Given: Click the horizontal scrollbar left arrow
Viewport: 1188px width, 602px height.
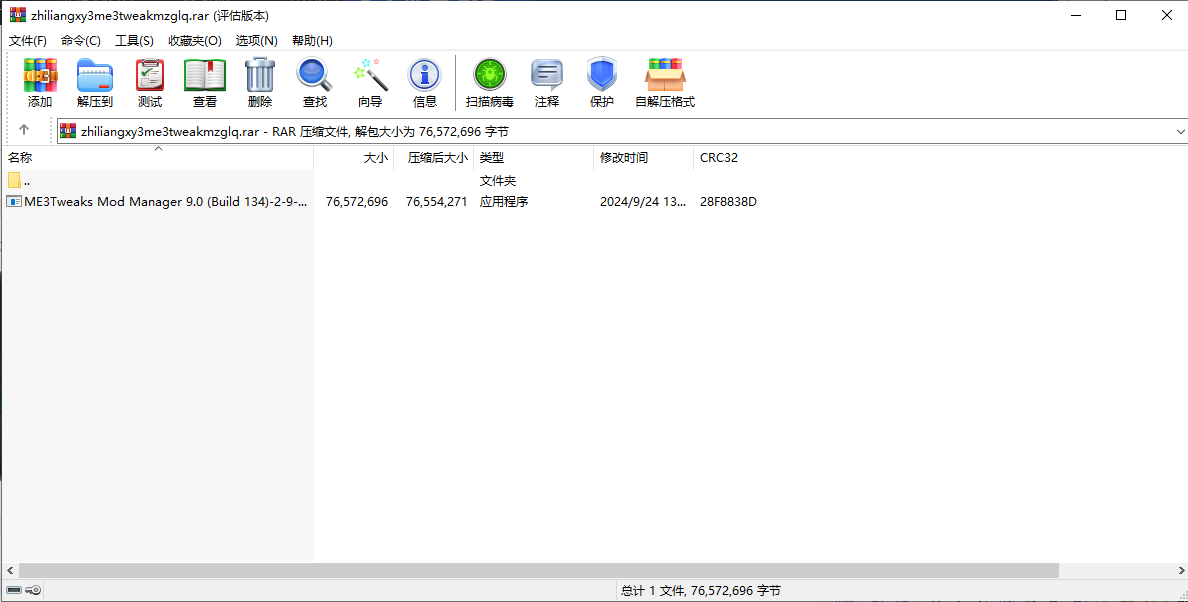Looking at the screenshot, I should click(x=10, y=570).
